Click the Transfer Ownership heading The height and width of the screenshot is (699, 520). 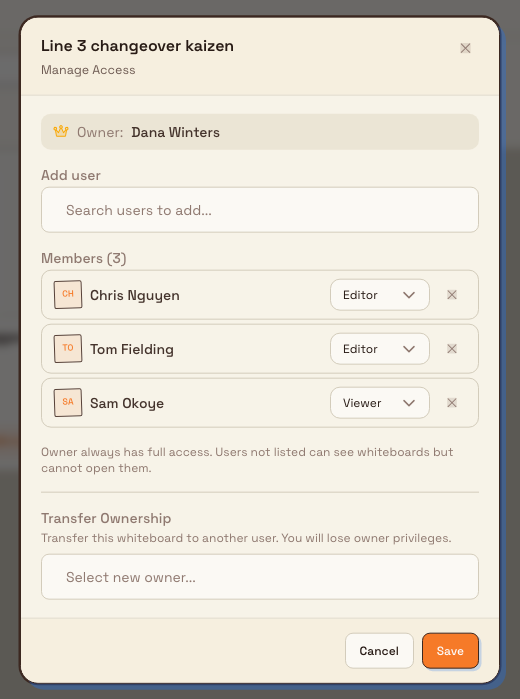106,518
